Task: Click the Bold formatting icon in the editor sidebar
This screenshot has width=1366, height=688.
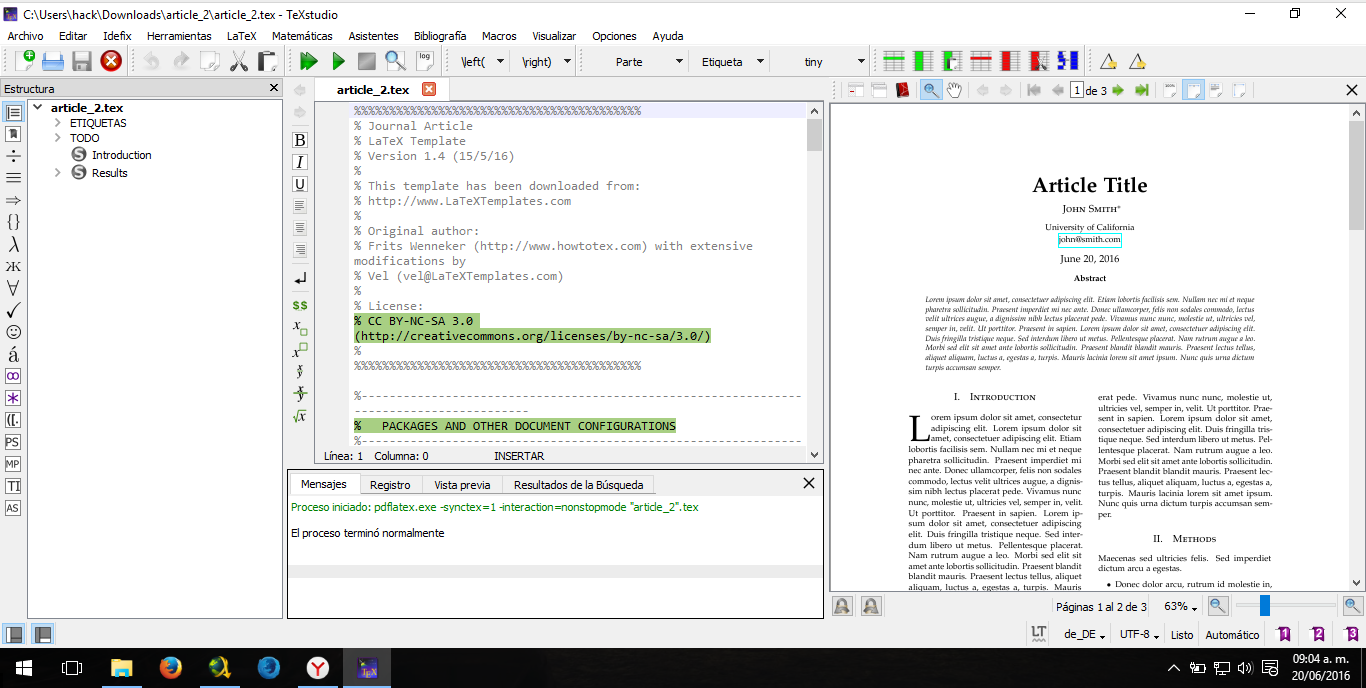Action: pos(300,140)
